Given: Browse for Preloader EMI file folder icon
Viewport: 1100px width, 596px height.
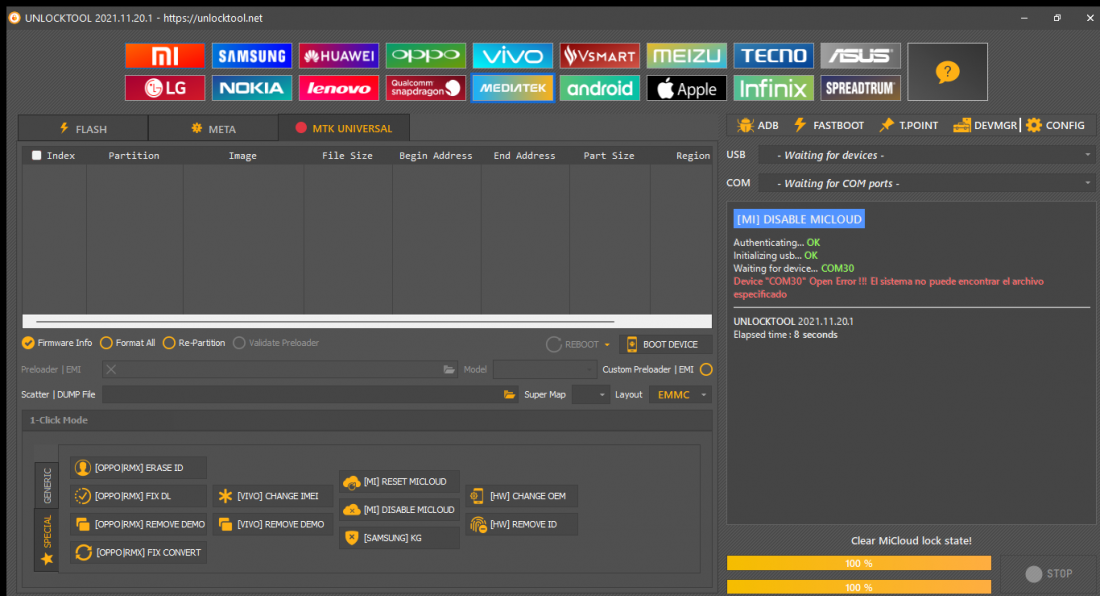Looking at the screenshot, I should (x=449, y=370).
